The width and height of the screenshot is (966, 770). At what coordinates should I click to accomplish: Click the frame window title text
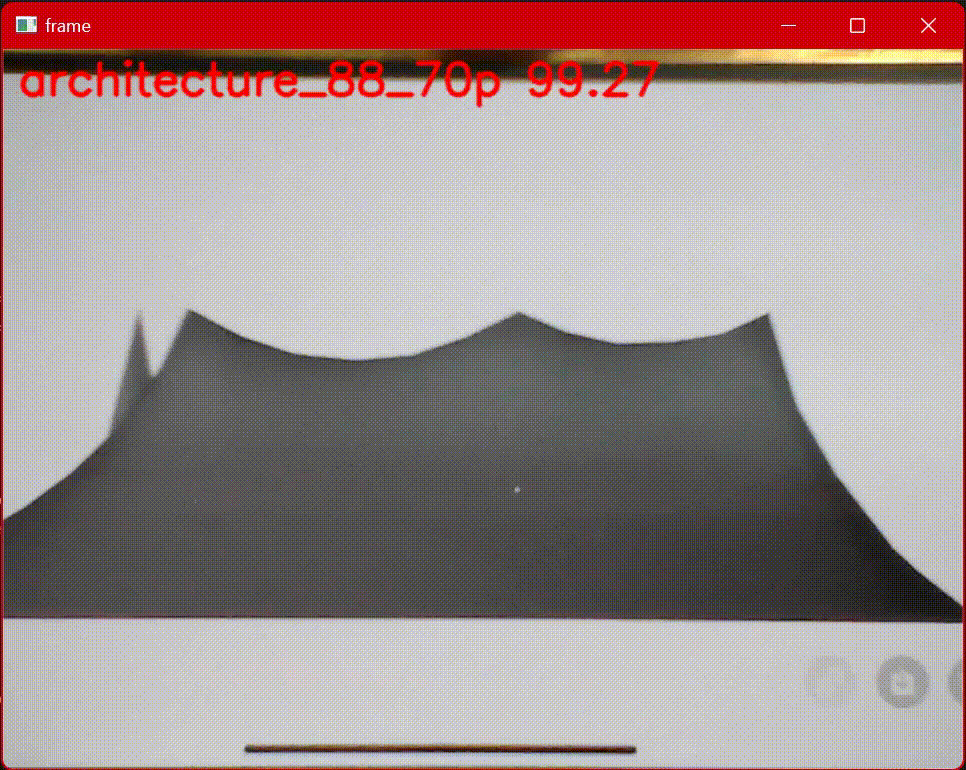click(66, 26)
